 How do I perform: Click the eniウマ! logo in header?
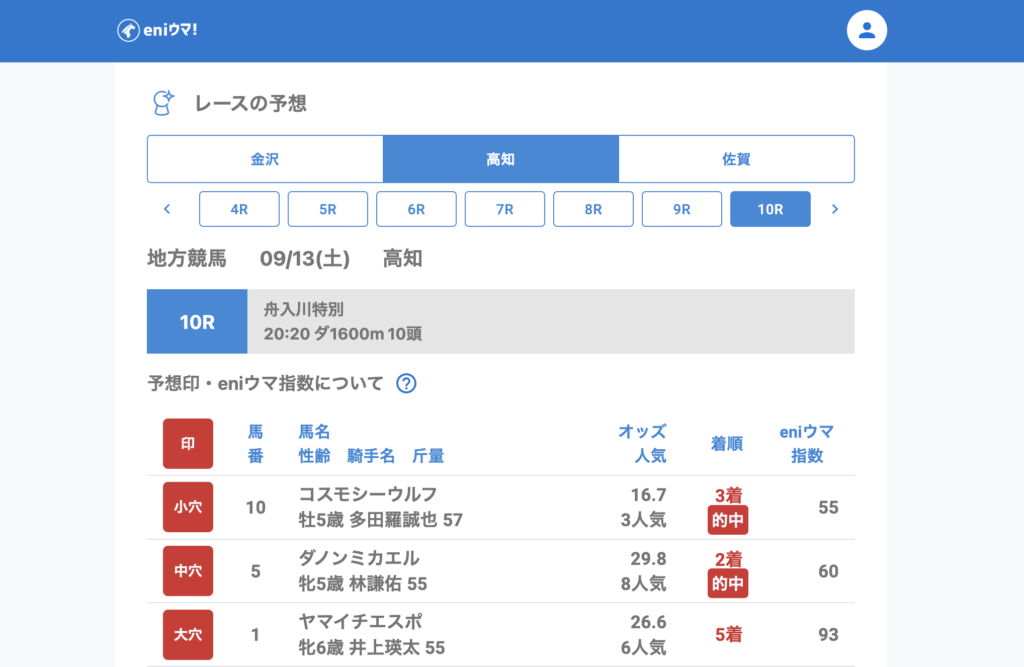coord(157,30)
